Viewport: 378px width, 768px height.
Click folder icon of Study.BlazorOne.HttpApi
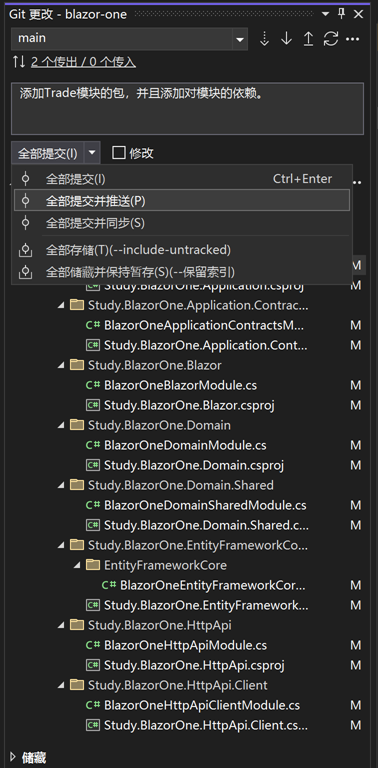click(x=77, y=625)
